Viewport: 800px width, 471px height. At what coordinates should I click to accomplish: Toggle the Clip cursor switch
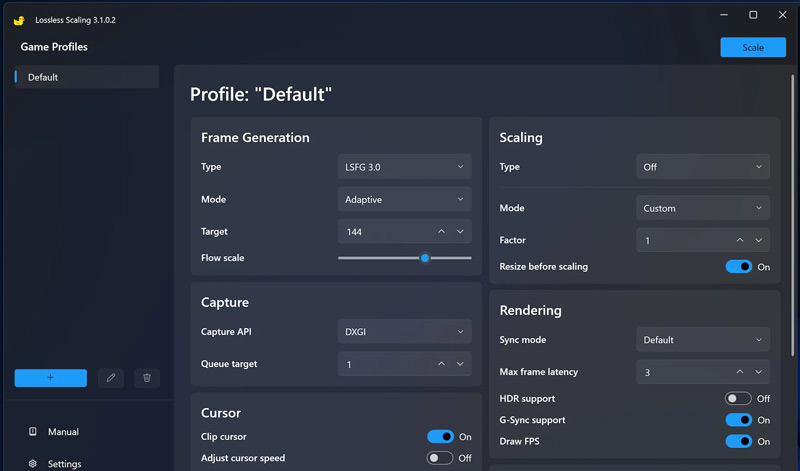pyautogui.click(x=440, y=437)
